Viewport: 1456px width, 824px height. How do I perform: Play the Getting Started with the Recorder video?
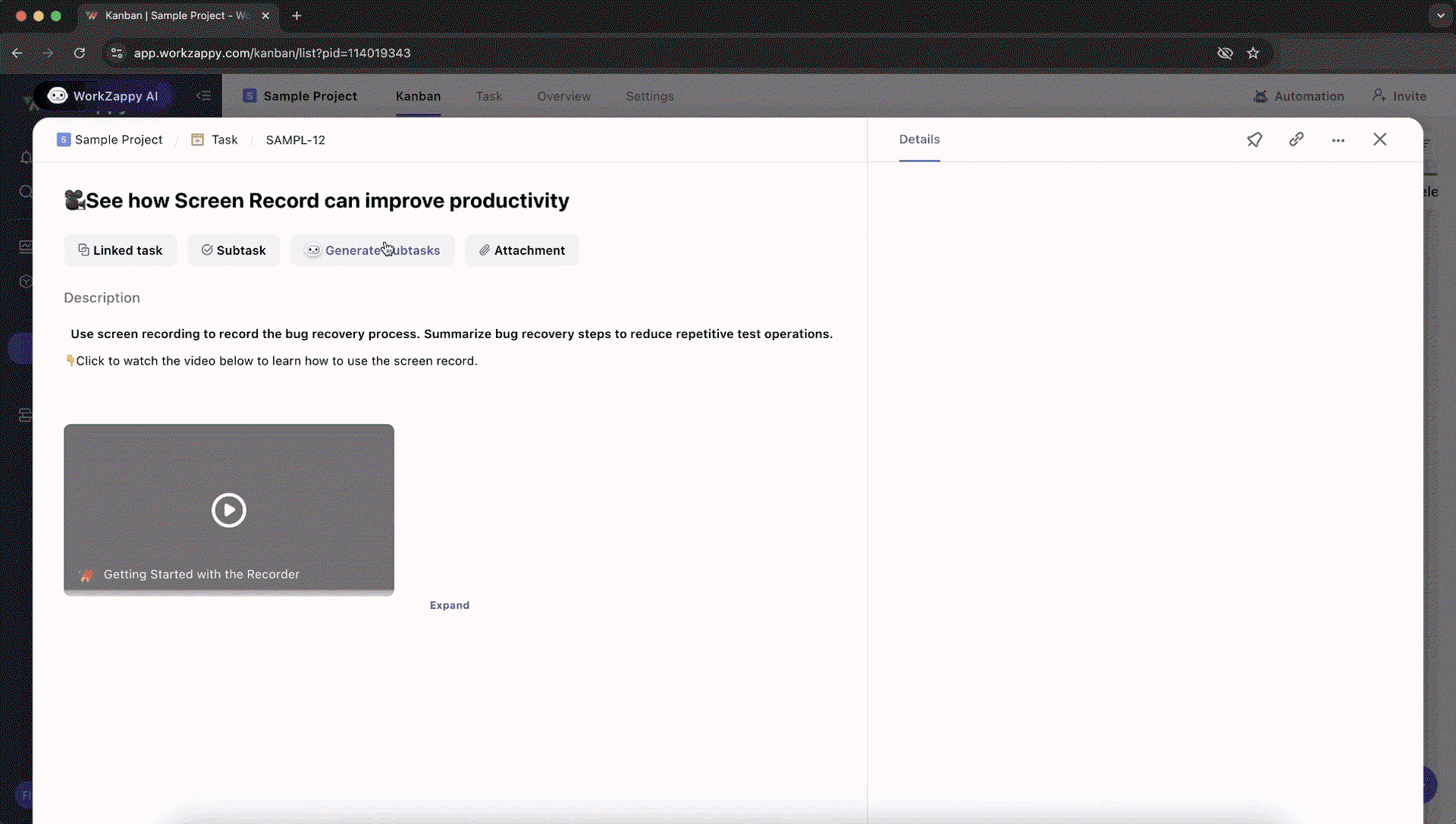pyautogui.click(x=229, y=510)
